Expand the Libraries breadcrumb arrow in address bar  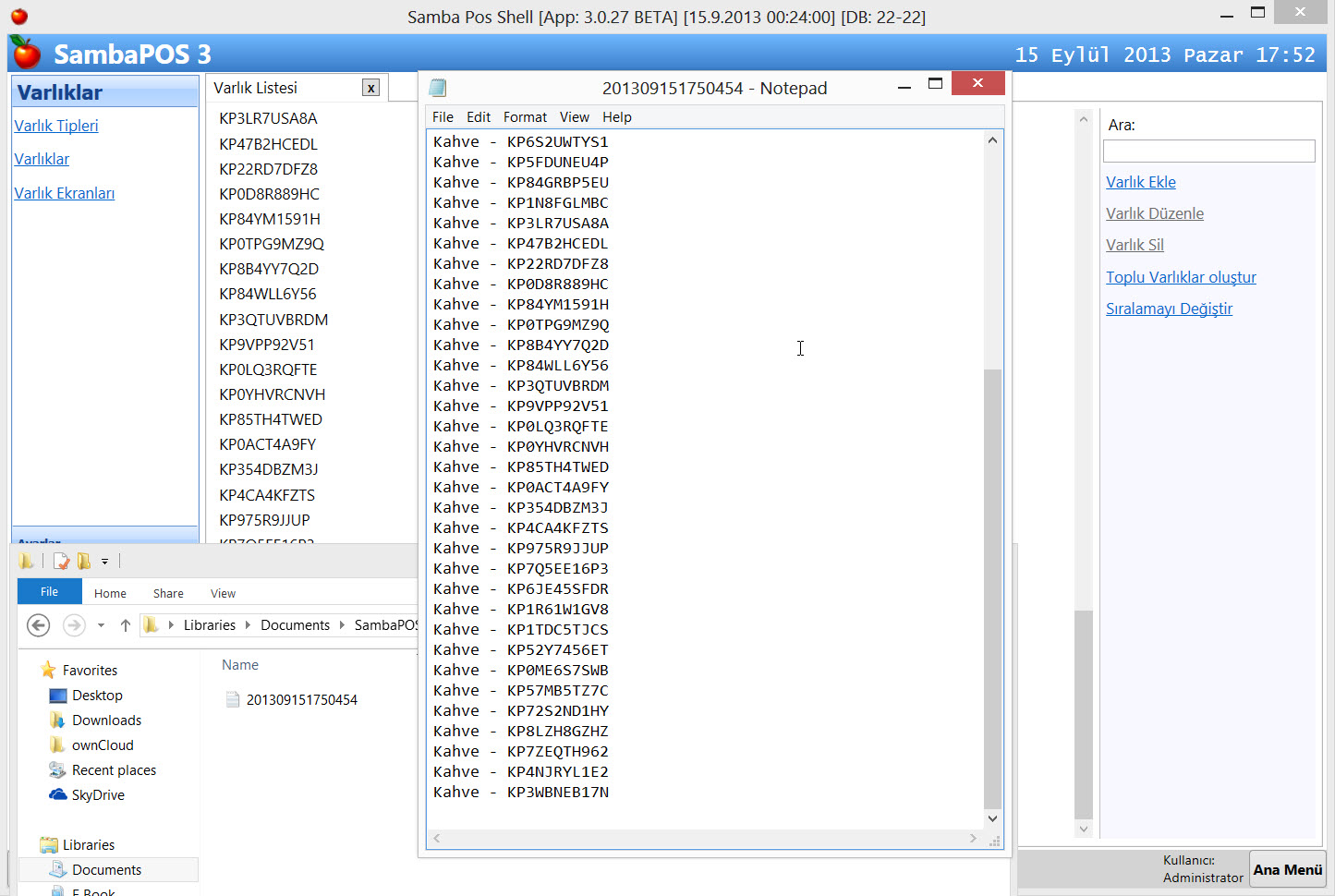click(x=248, y=625)
